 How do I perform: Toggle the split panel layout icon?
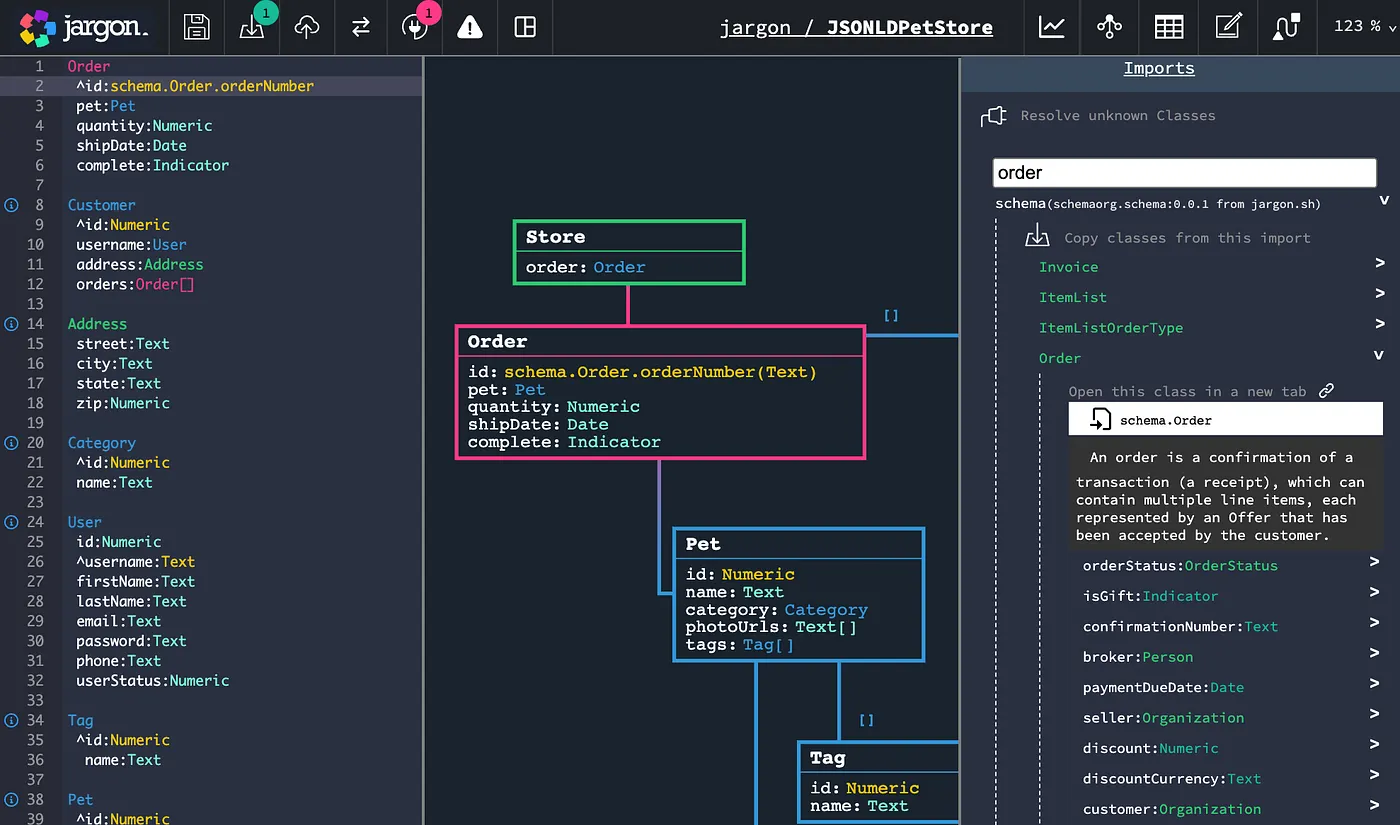tap(525, 27)
